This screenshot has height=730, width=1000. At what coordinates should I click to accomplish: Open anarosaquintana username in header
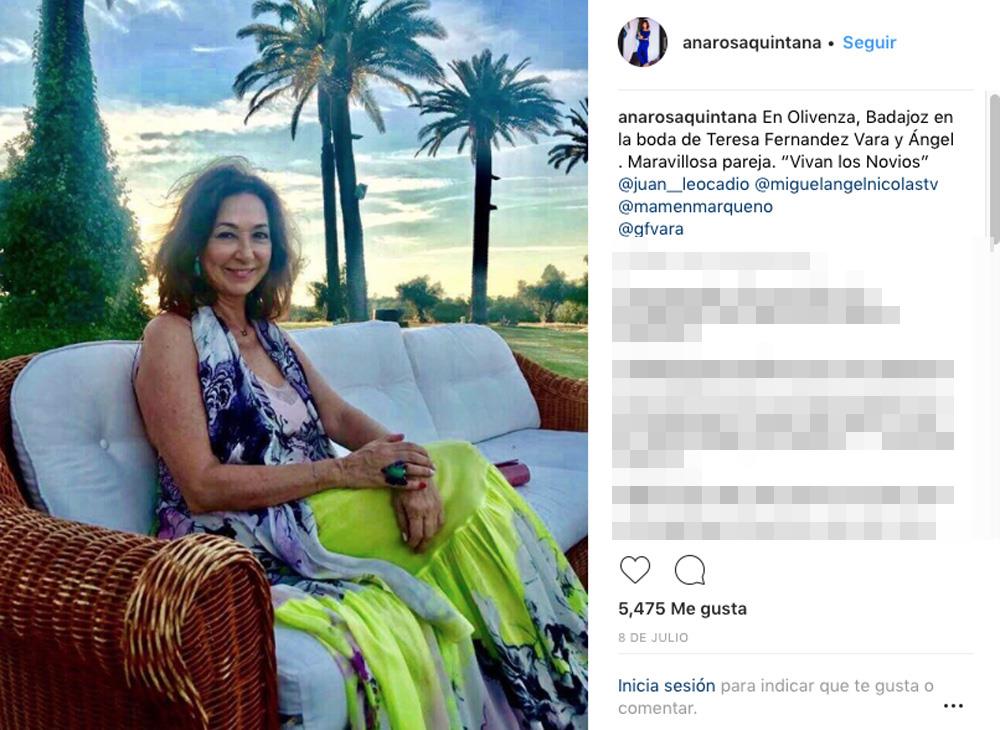pos(752,43)
